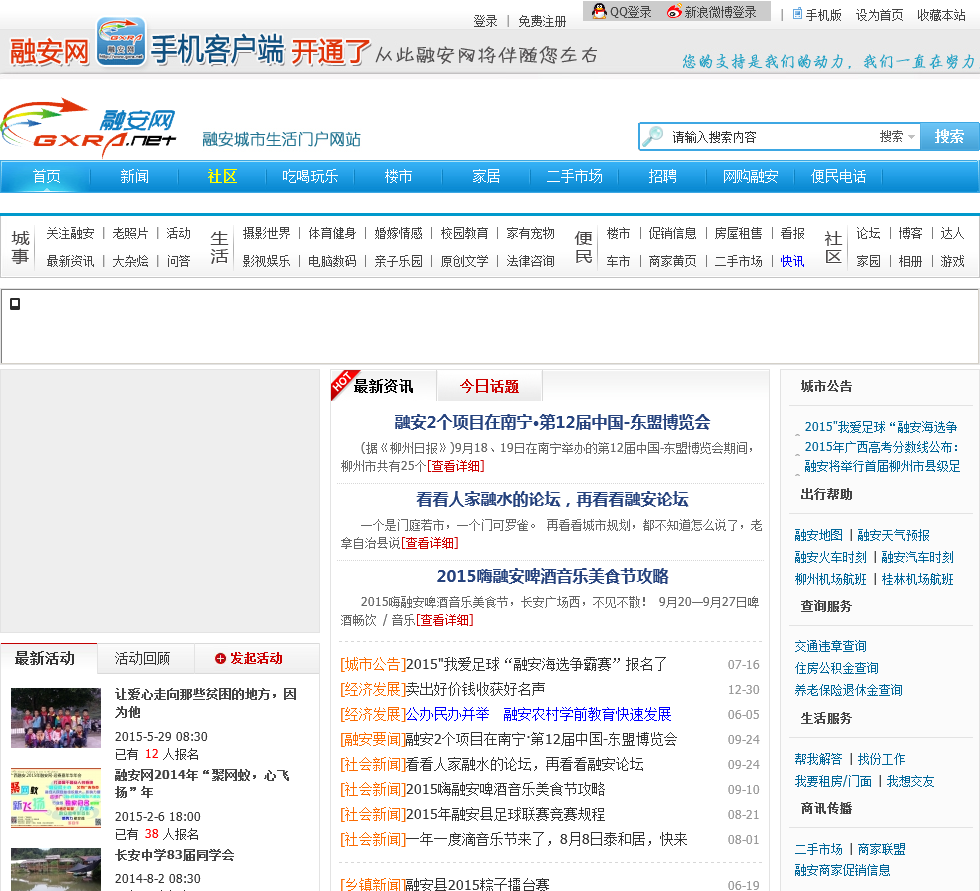Open the 我要租房/门面 link

(x=832, y=781)
